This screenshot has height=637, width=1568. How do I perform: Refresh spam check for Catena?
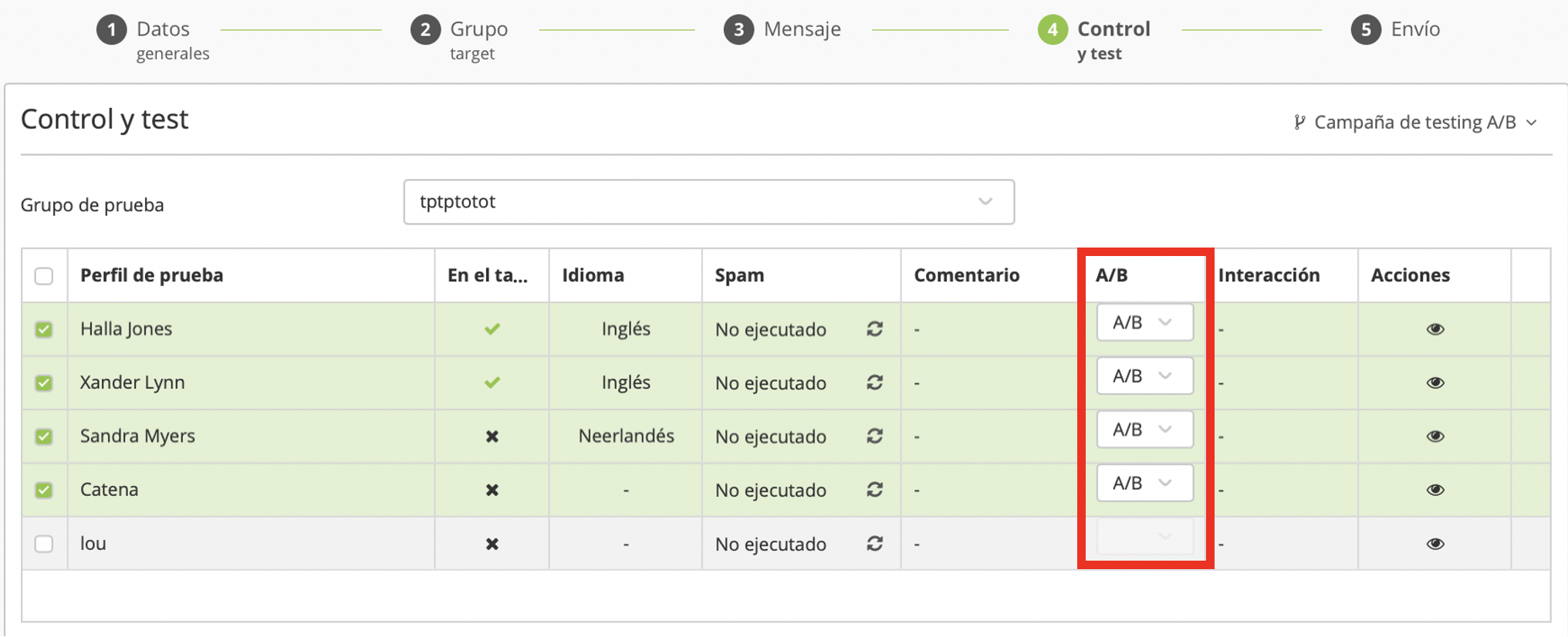point(874,490)
